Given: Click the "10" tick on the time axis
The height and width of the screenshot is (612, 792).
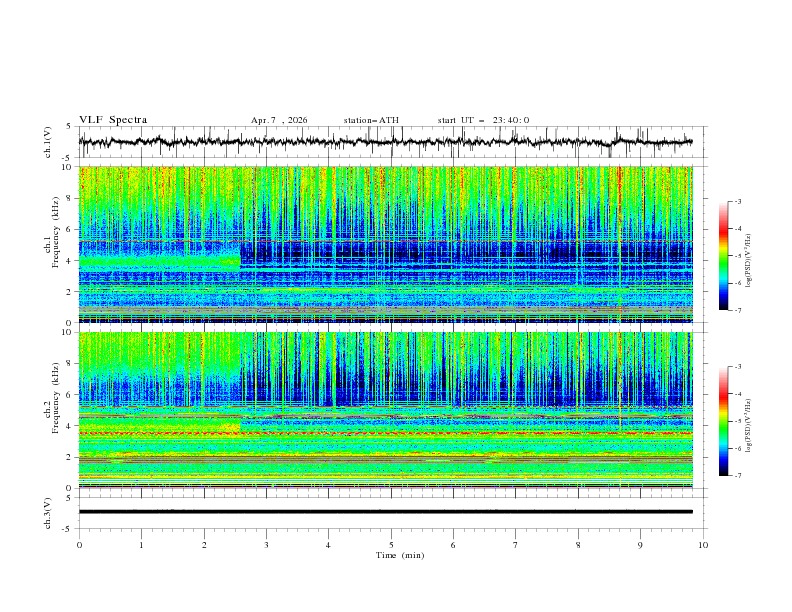Looking at the screenshot, I should click(703, 545).
